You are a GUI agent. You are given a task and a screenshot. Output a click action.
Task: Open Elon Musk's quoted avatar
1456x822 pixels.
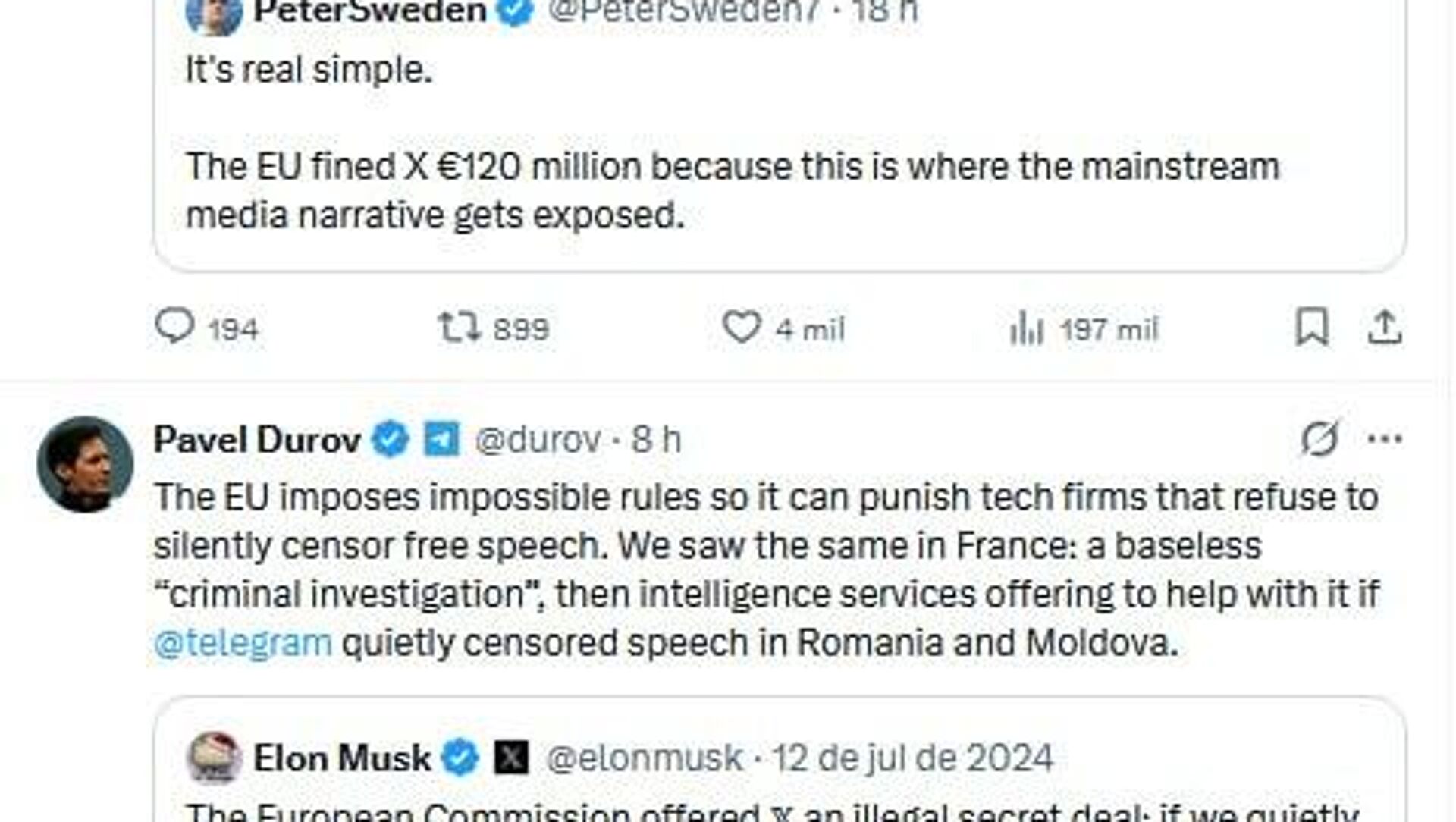[214, 758]
